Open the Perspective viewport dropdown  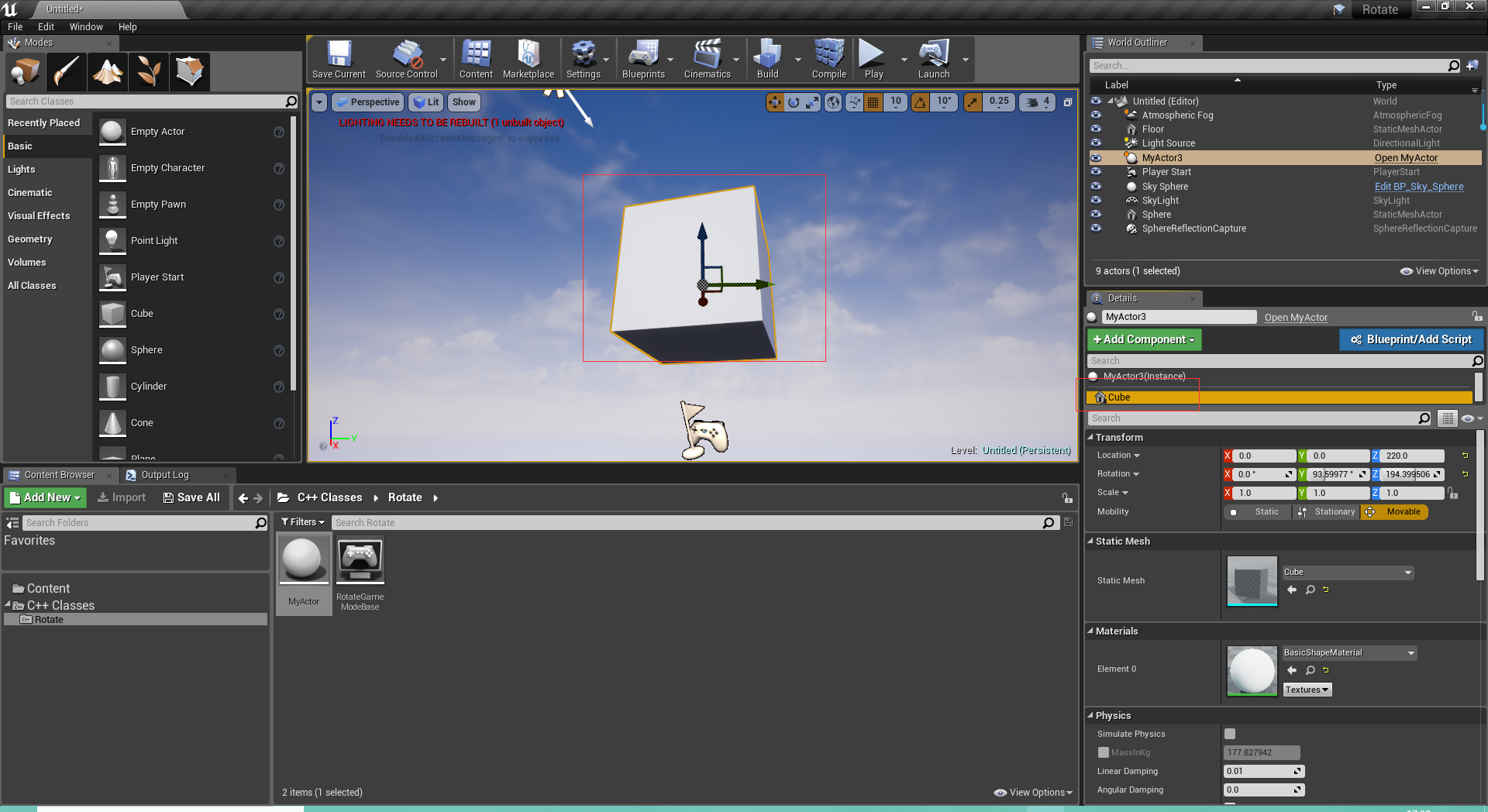click(x=367, y=101)
